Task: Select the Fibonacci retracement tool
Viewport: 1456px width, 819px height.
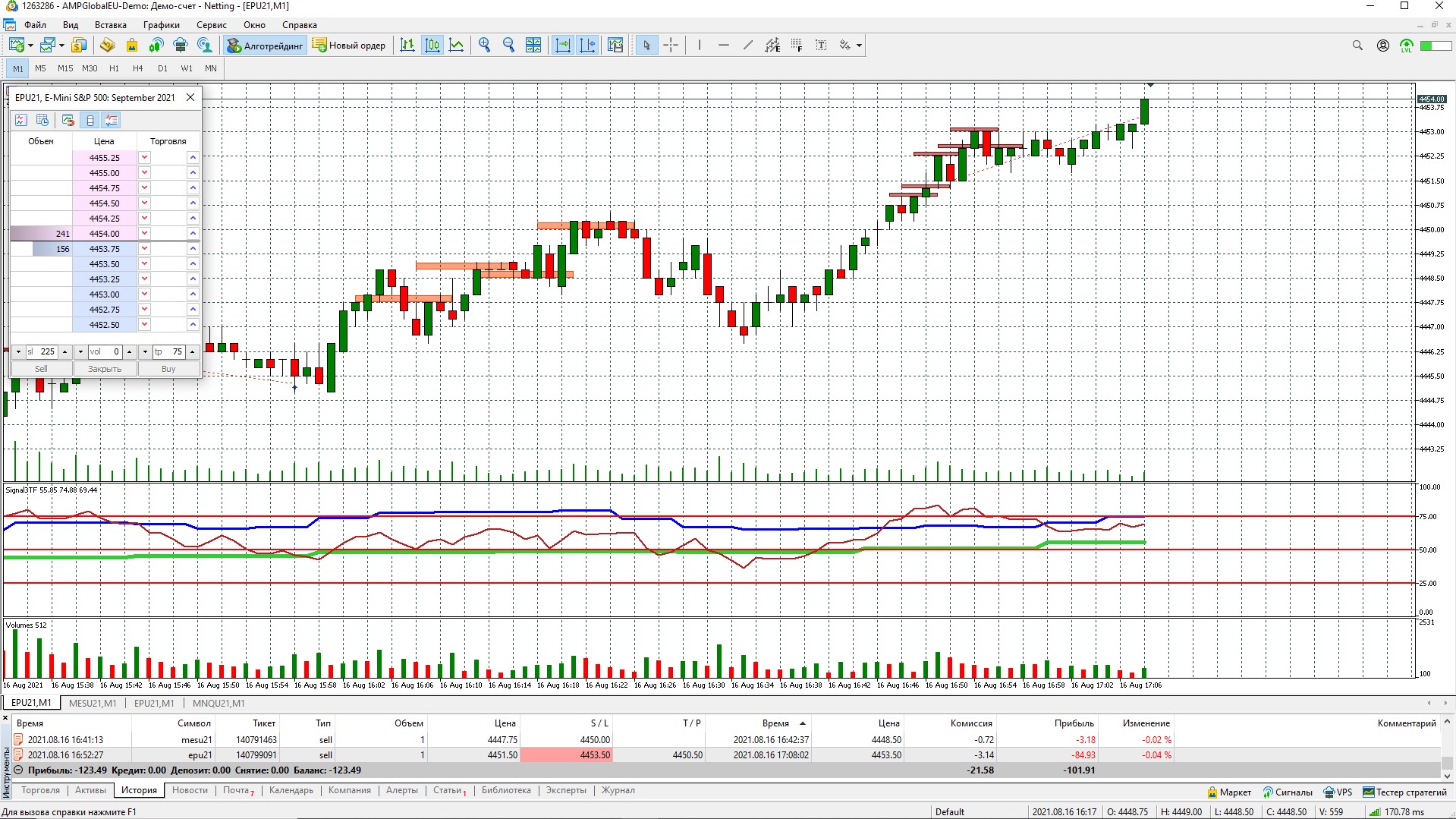Action: [797, 46]
